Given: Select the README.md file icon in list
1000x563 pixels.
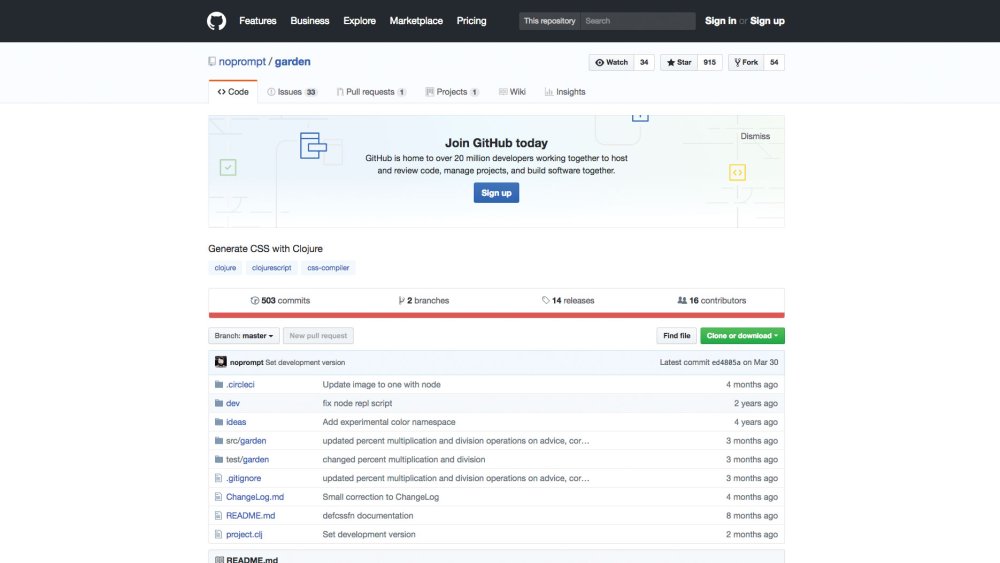Looking at the screenshot, I should [x=219, y=515].
